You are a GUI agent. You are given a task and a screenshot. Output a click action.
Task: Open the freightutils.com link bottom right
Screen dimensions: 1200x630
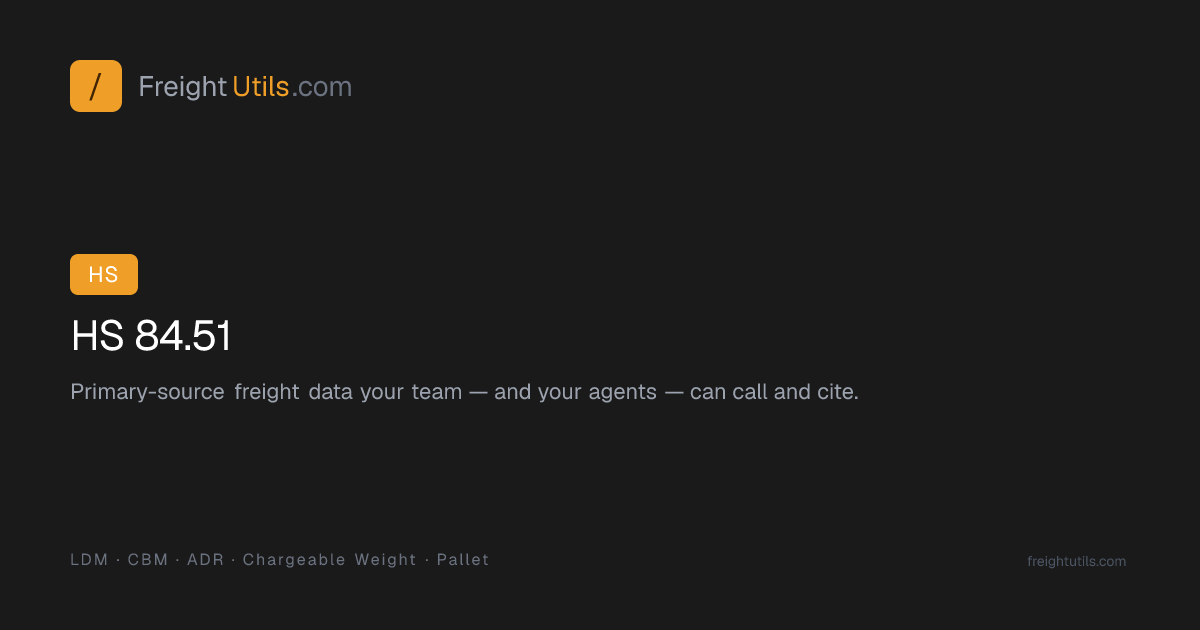1076,562
